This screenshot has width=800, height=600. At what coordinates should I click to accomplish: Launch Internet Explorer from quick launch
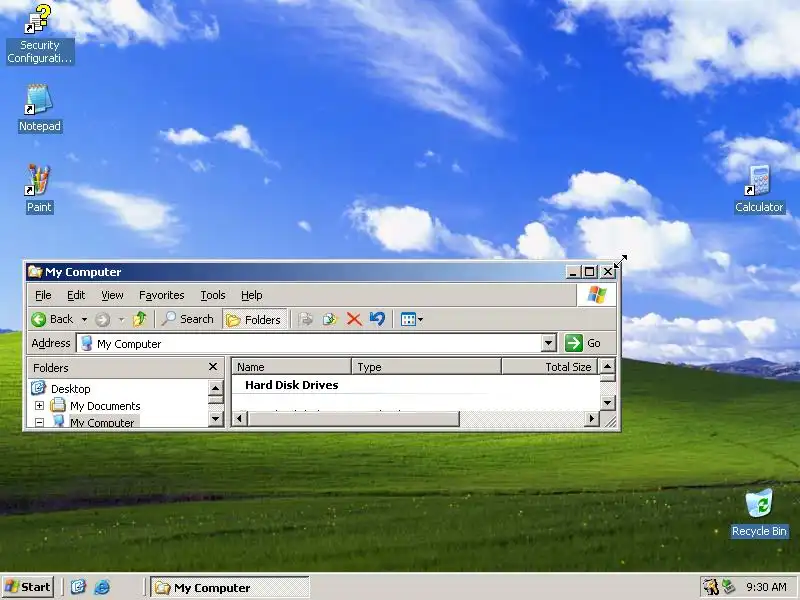103,587
